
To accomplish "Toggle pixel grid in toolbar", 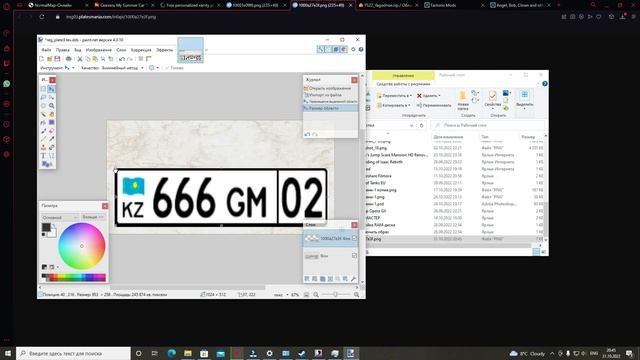I will 141,59.
